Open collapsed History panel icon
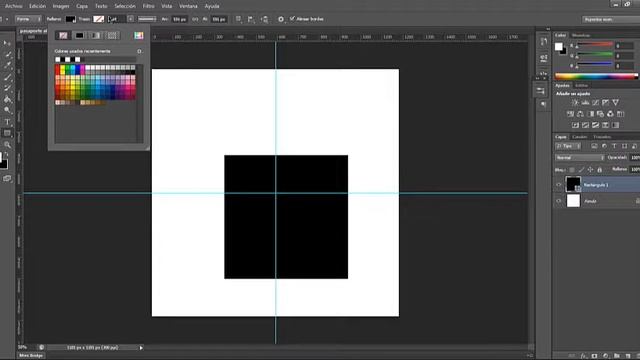640x360 pixels. point(543,42)
